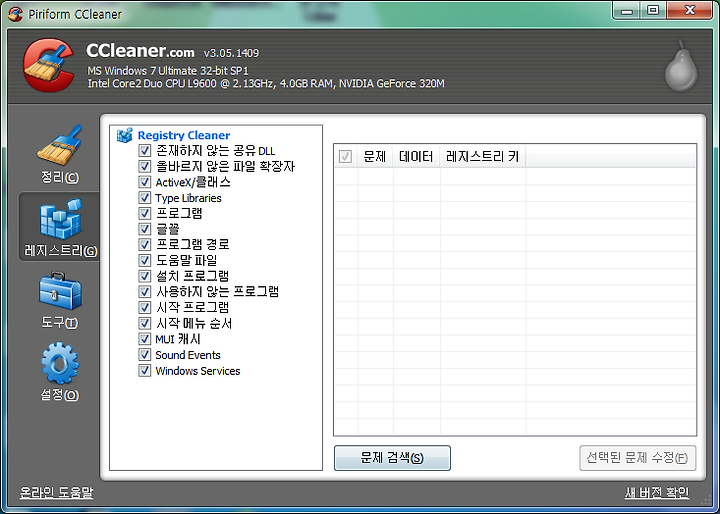Image resolution: width=720 pixels, height=514 pixels.
Task: Sort by the 레지스트리 키 column header
Action: point(483,157)
